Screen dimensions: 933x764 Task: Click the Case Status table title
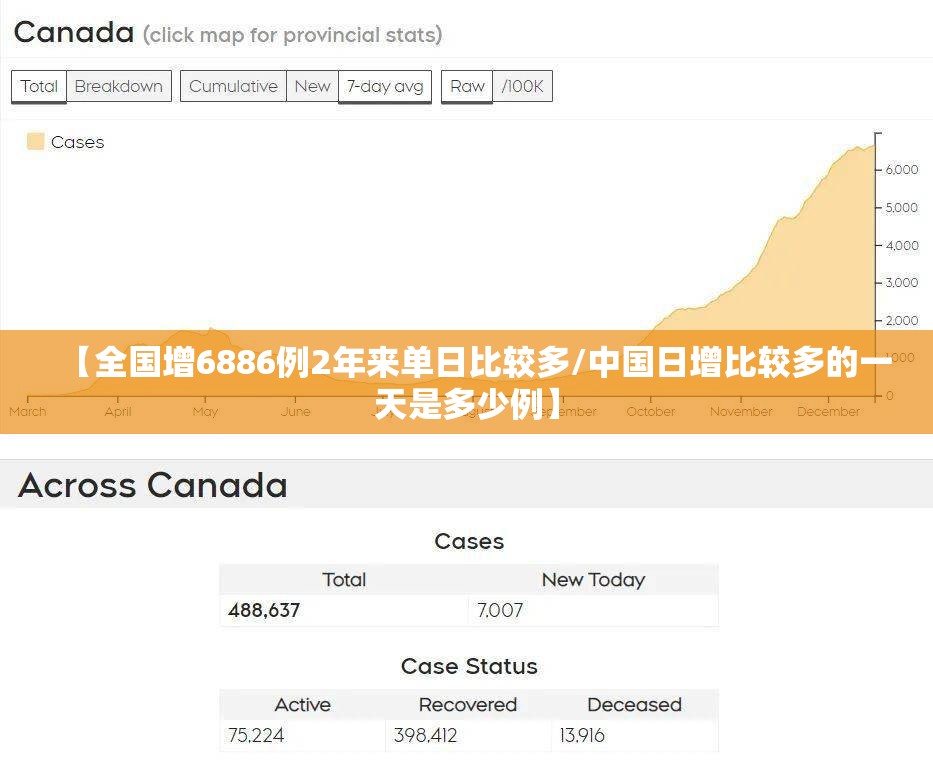469,666
